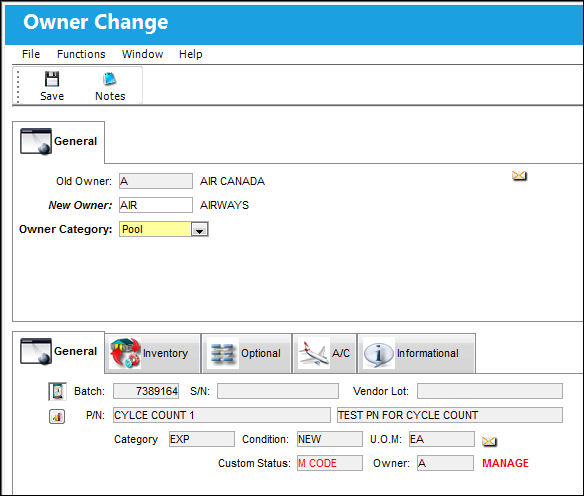Switch to the Inventory tab

[x=153, y=353]
